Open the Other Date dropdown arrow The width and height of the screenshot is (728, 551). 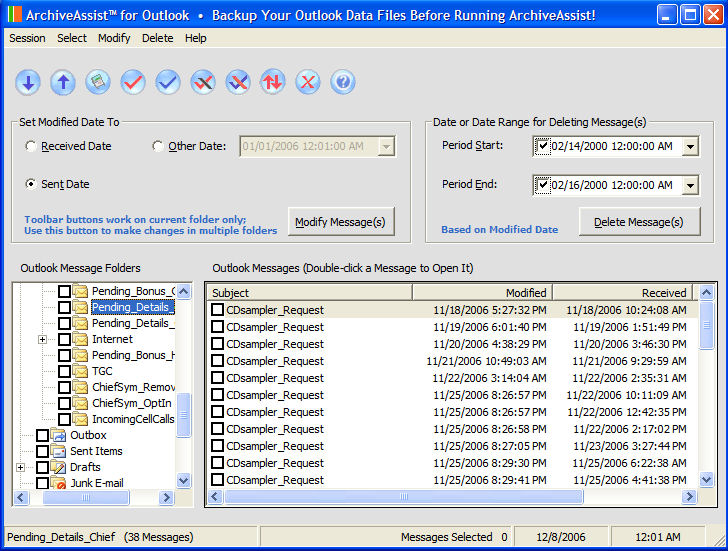(386, 147)
